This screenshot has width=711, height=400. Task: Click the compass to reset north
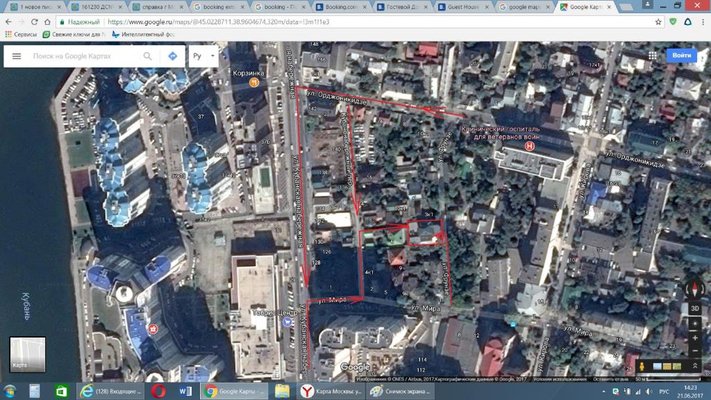693,288
